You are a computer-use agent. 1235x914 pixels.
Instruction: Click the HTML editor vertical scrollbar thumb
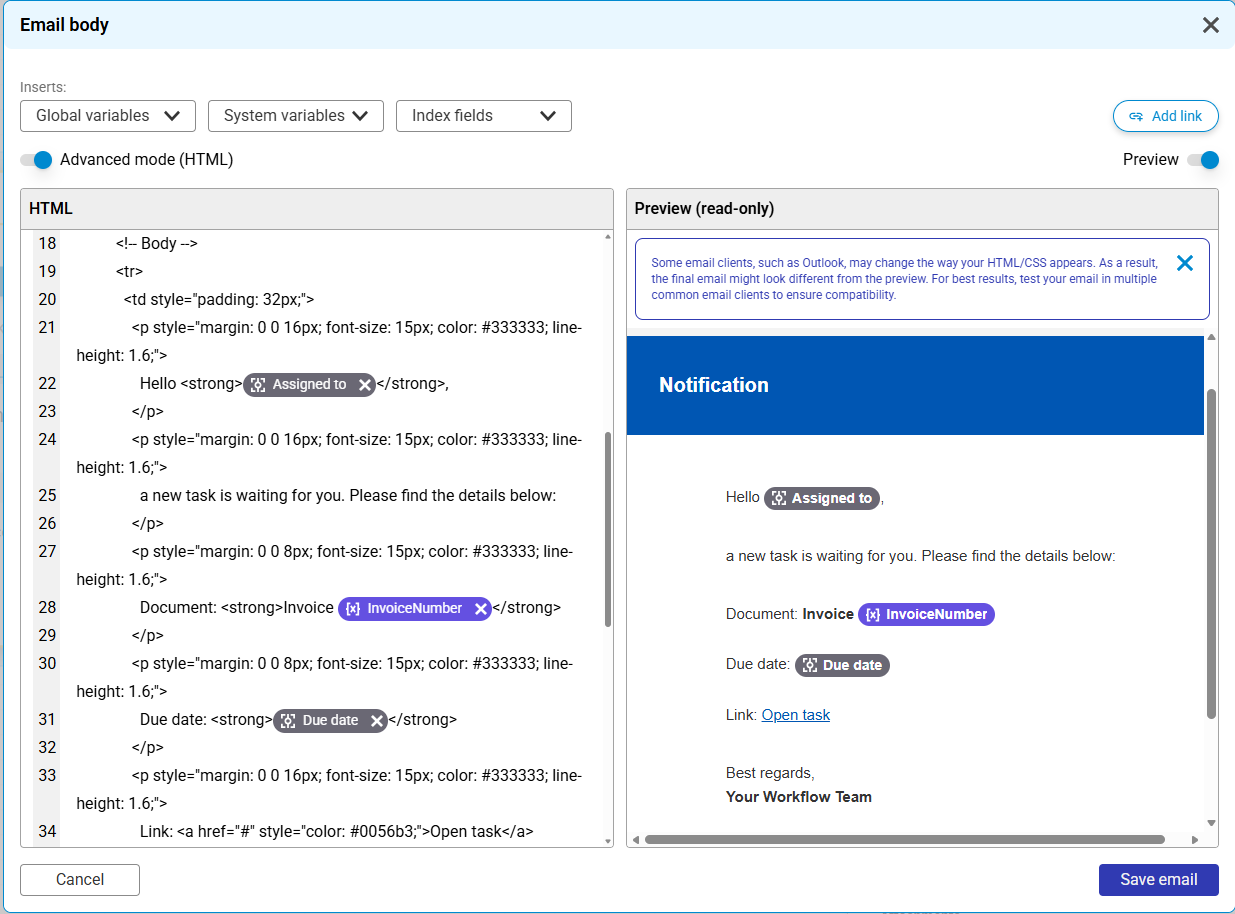pos(608,530)
